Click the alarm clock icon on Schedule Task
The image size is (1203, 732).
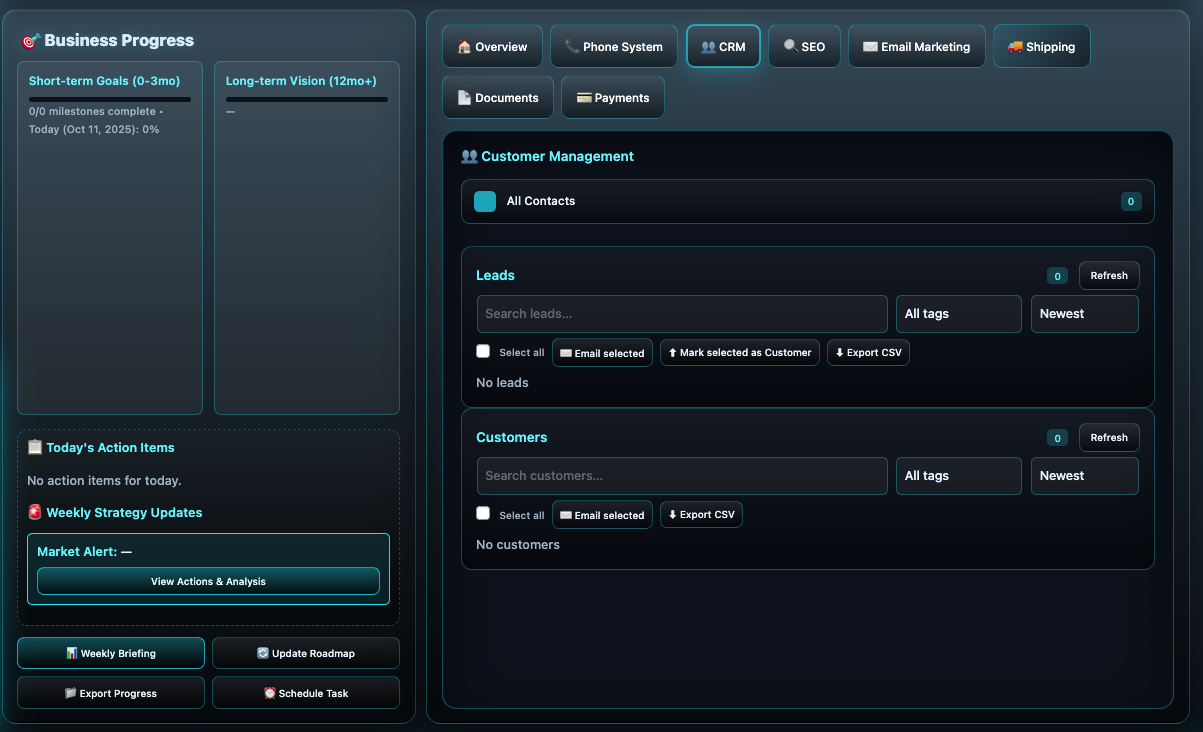[x=269, y=693]
